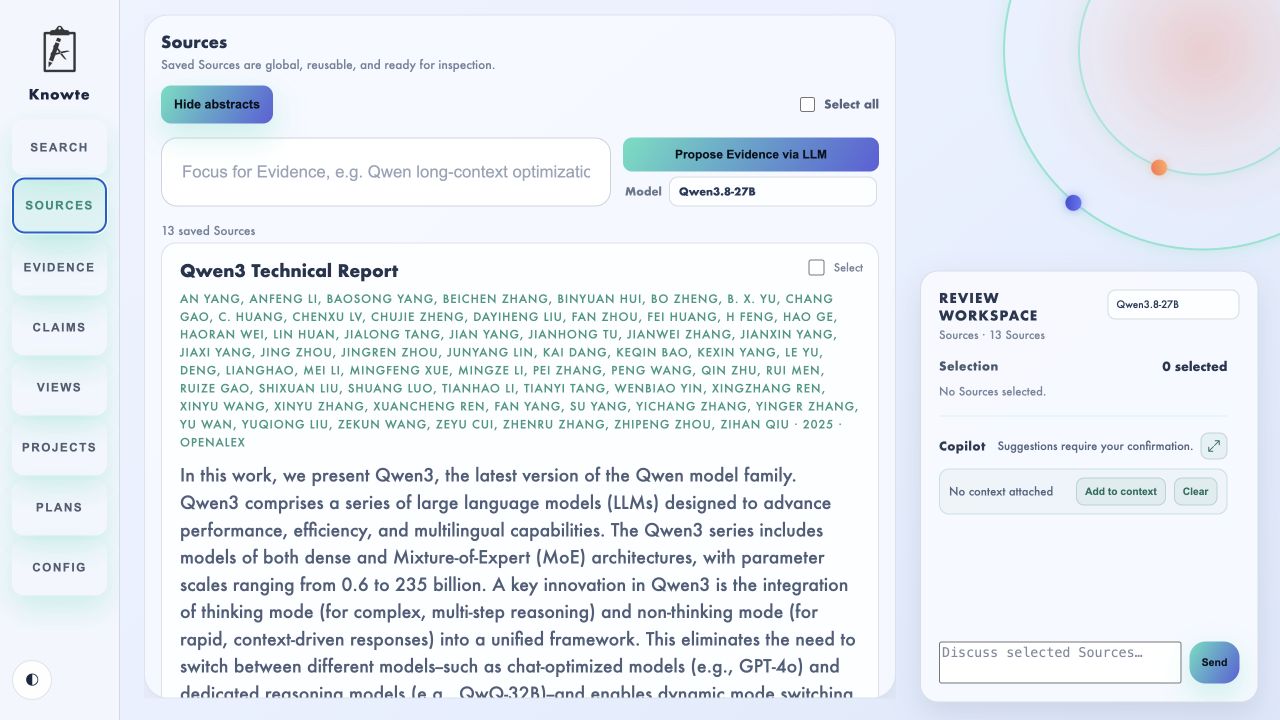
Task: Click the Knowte clipboard logo icon
Action: point(59,49)
